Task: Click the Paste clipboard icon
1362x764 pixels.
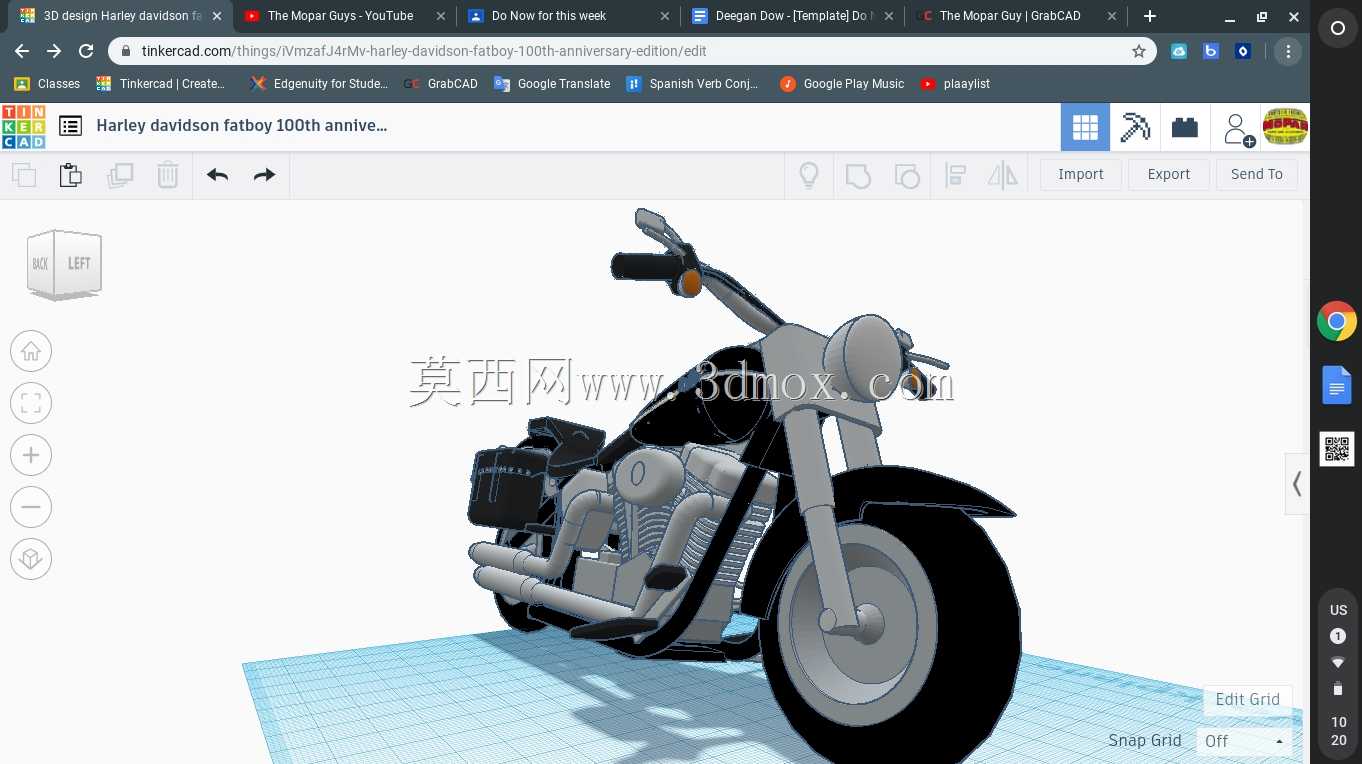Action: point(71,175)
